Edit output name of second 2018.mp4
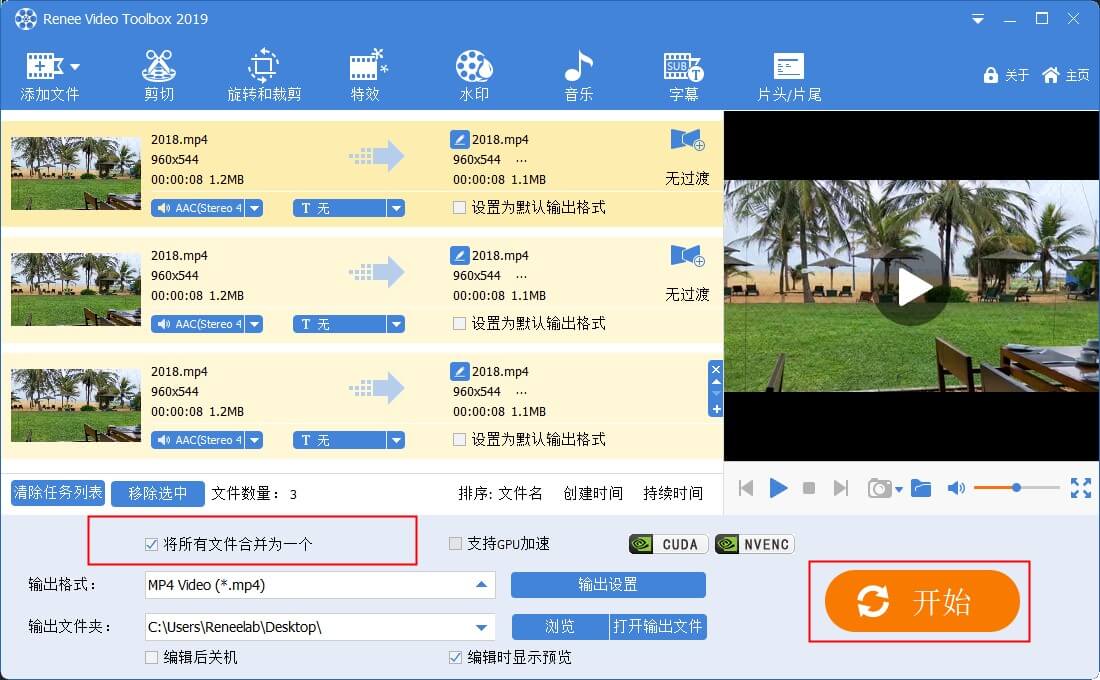The image size is (1100, 680). pos(460,255)
